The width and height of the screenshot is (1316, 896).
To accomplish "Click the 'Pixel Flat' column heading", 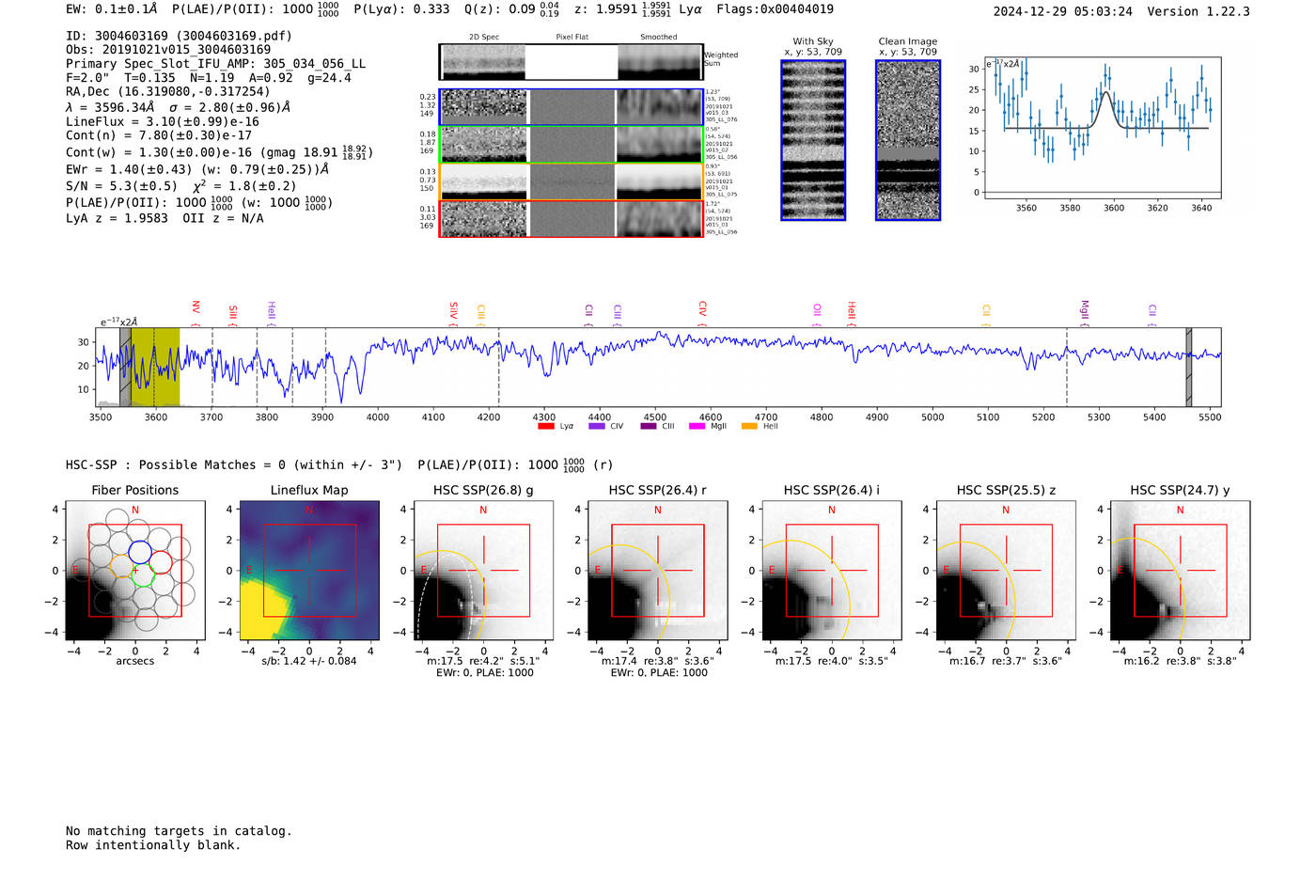I will [572, 37].
